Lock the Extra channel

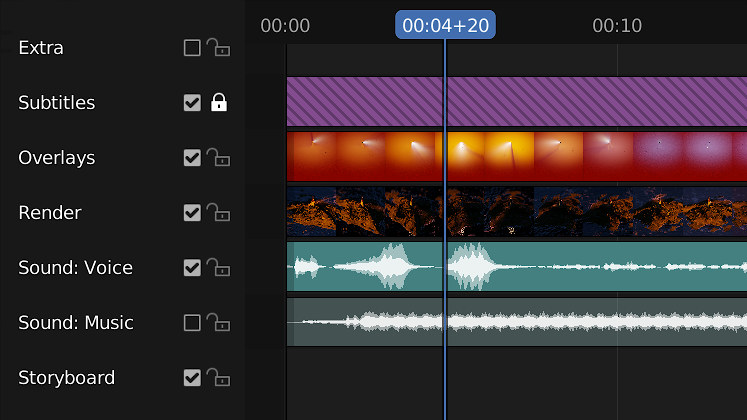click(218, 48)
